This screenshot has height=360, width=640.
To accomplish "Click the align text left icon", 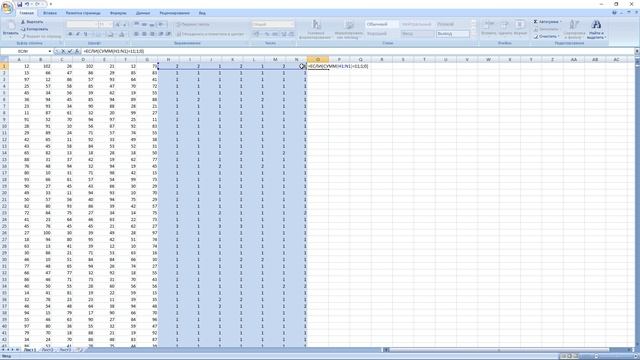I will tap(136, 34).
